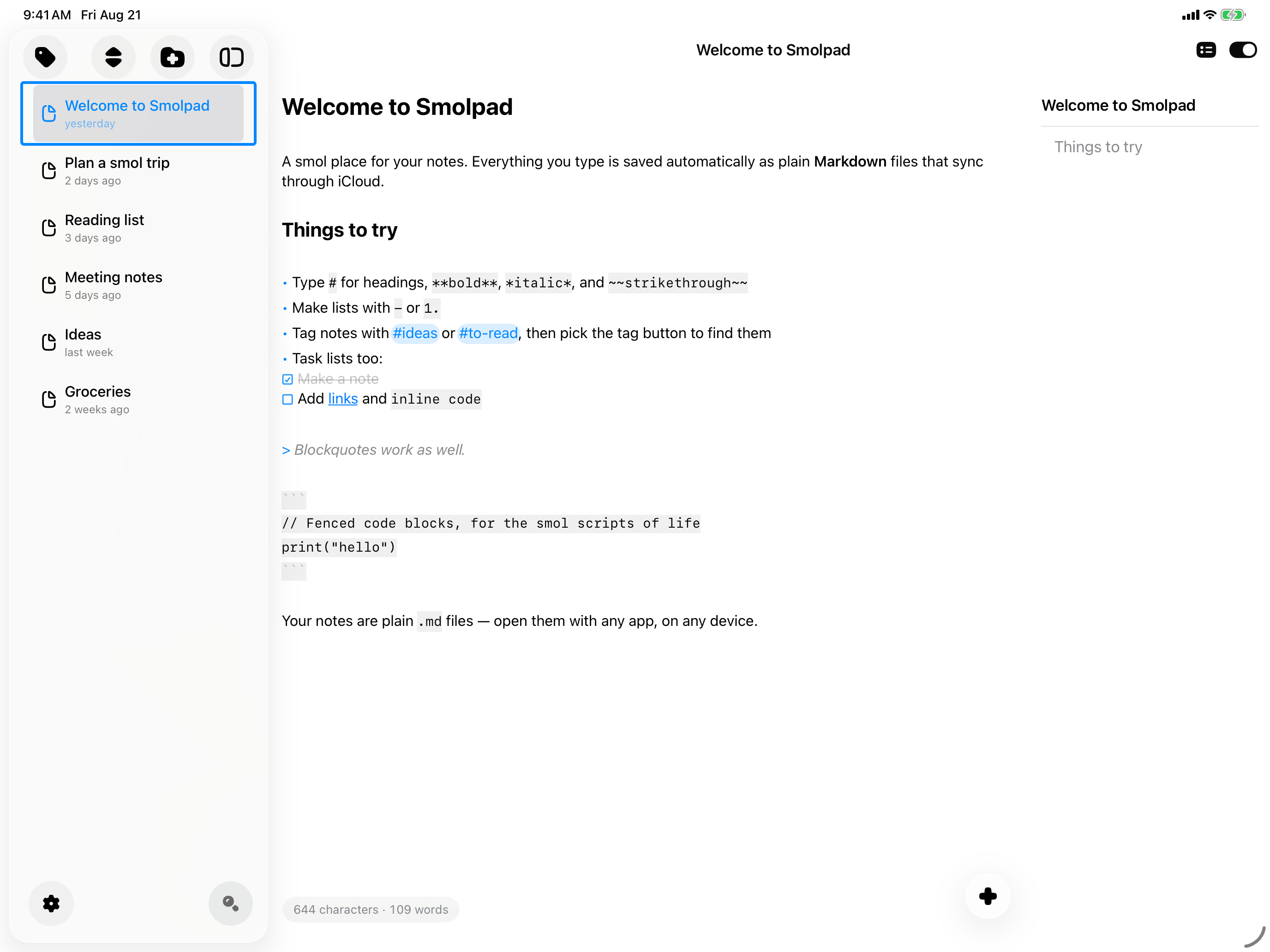
Task: Click the .md inline code text
Action: click(x=430, y=621)
